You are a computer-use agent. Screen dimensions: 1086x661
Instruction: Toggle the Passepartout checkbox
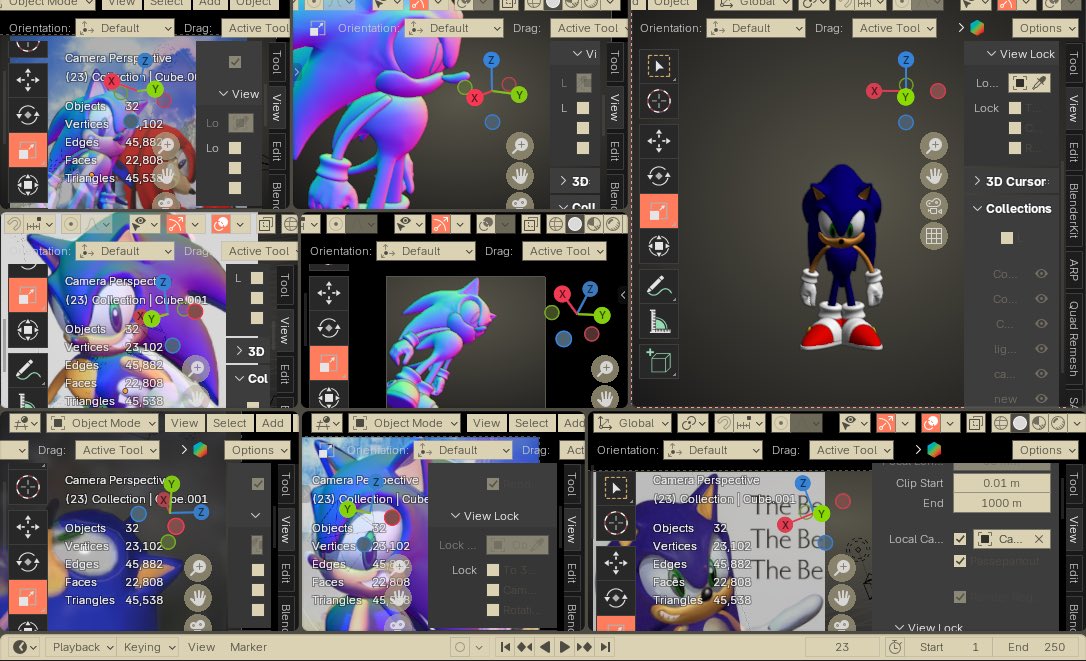pos(960,561)
